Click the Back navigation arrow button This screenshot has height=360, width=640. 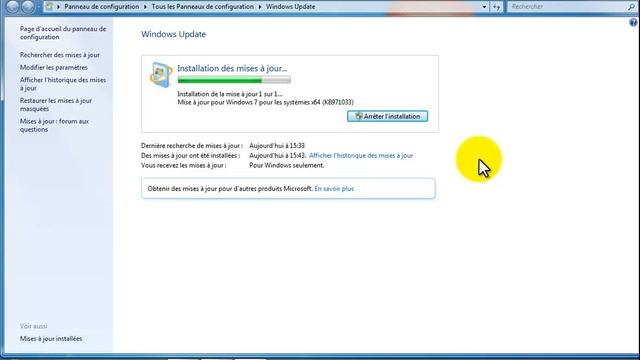(13, 6)
